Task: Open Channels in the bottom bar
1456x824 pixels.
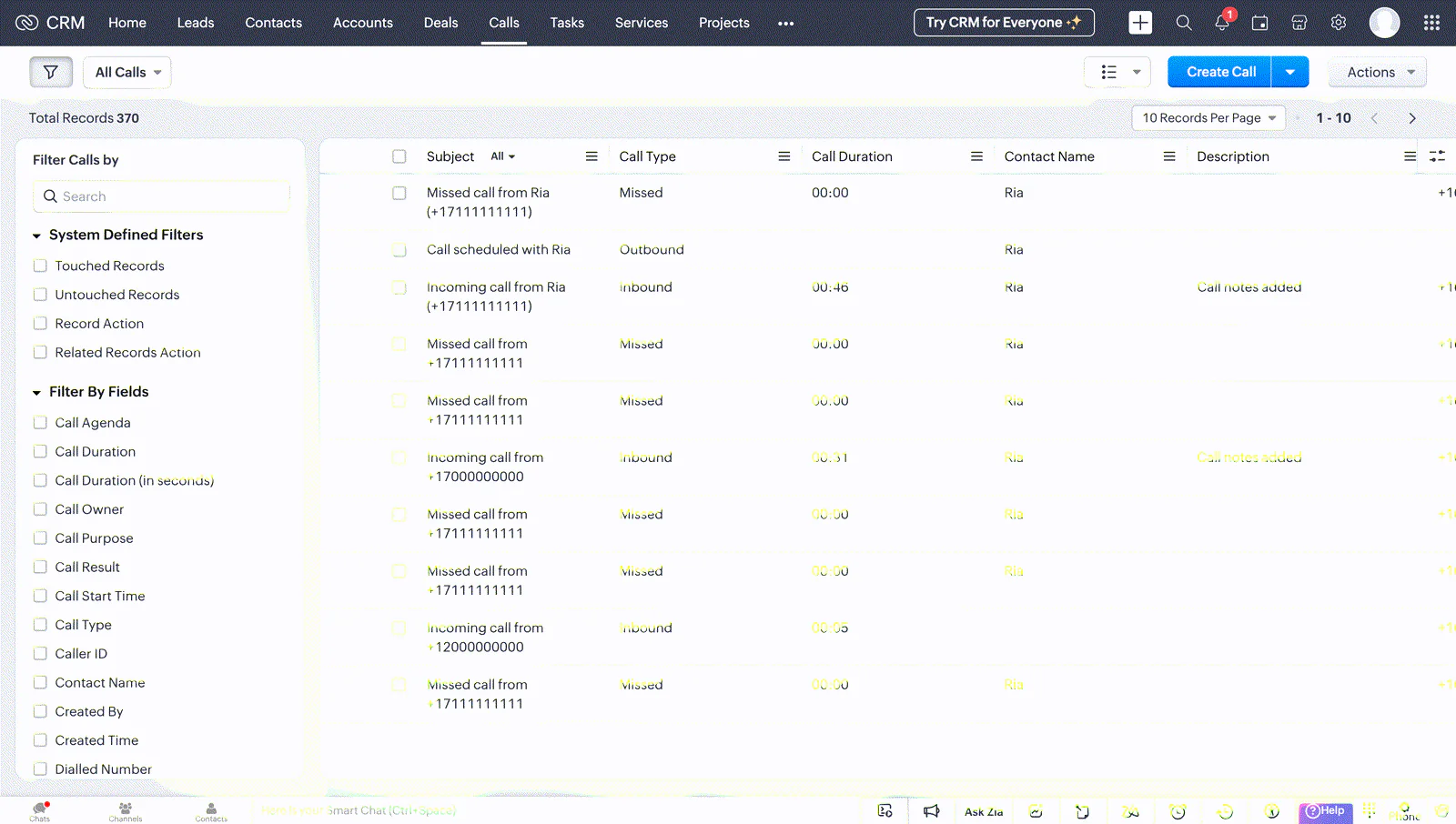Action: tap(126, 811)
